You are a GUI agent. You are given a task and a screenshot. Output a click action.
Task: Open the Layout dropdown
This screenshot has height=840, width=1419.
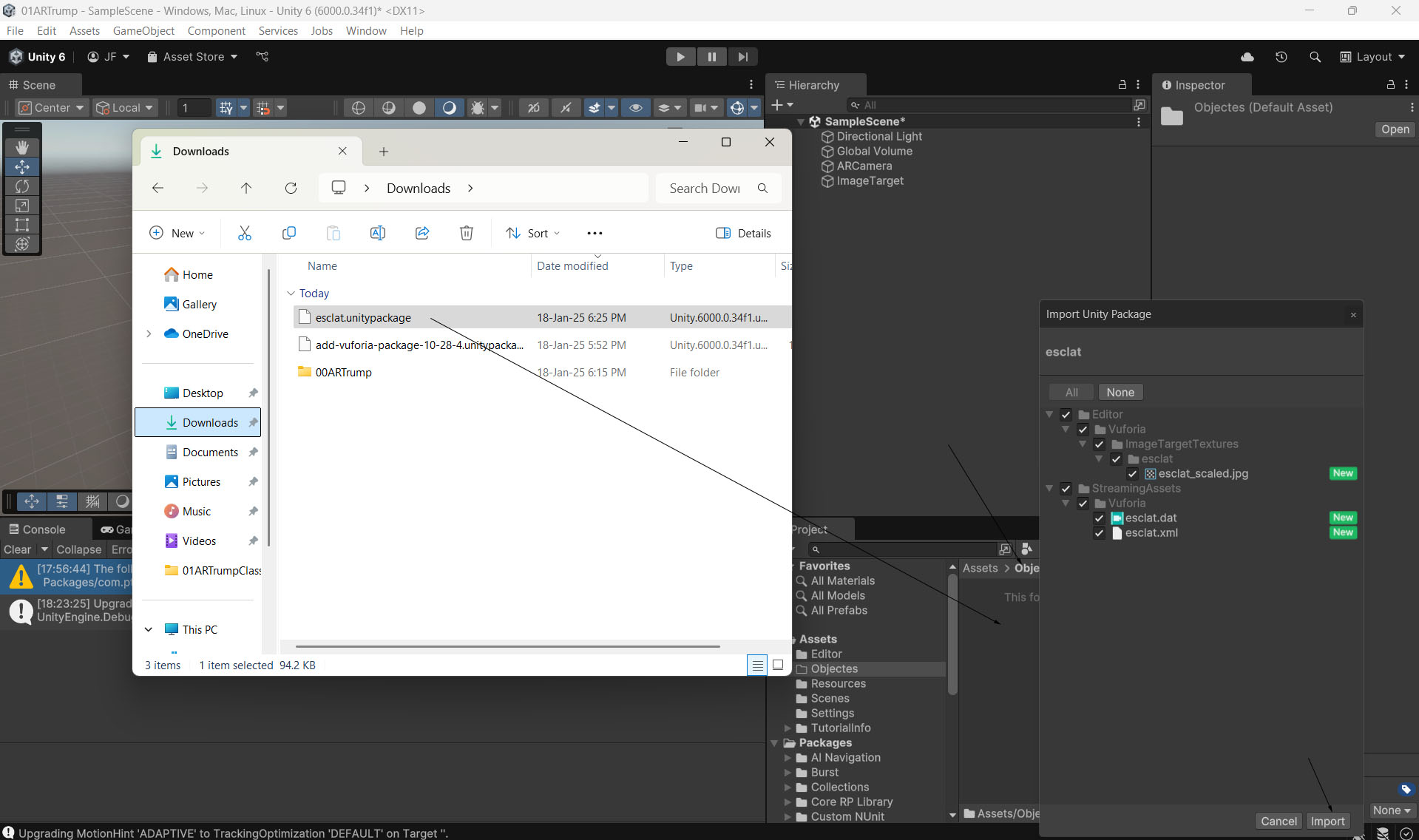click(1372, 57)
